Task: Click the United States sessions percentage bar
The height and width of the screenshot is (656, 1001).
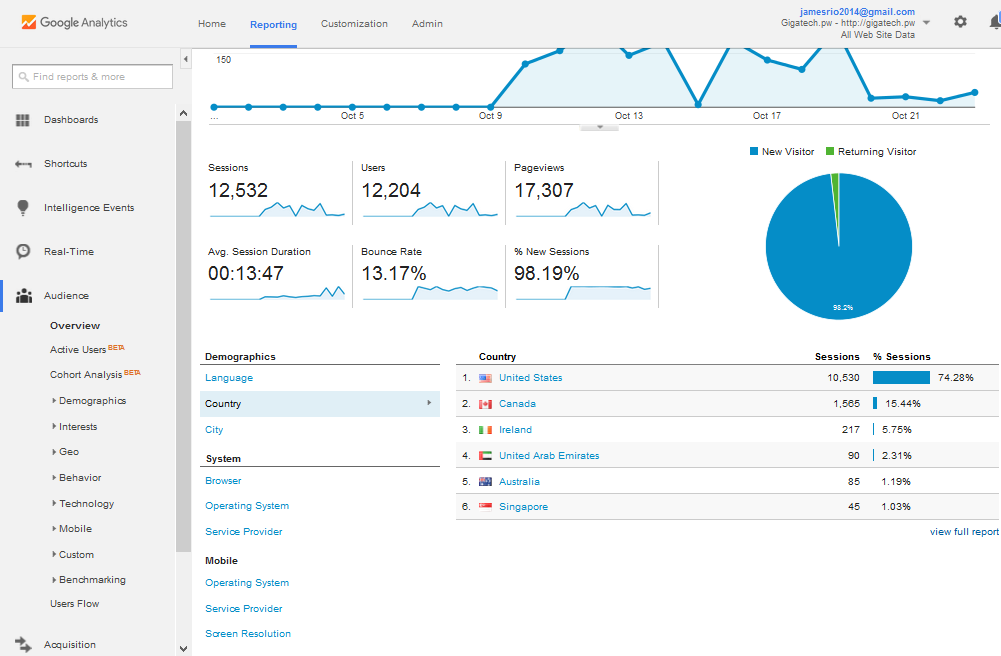Action: click(x=901, y=378)
